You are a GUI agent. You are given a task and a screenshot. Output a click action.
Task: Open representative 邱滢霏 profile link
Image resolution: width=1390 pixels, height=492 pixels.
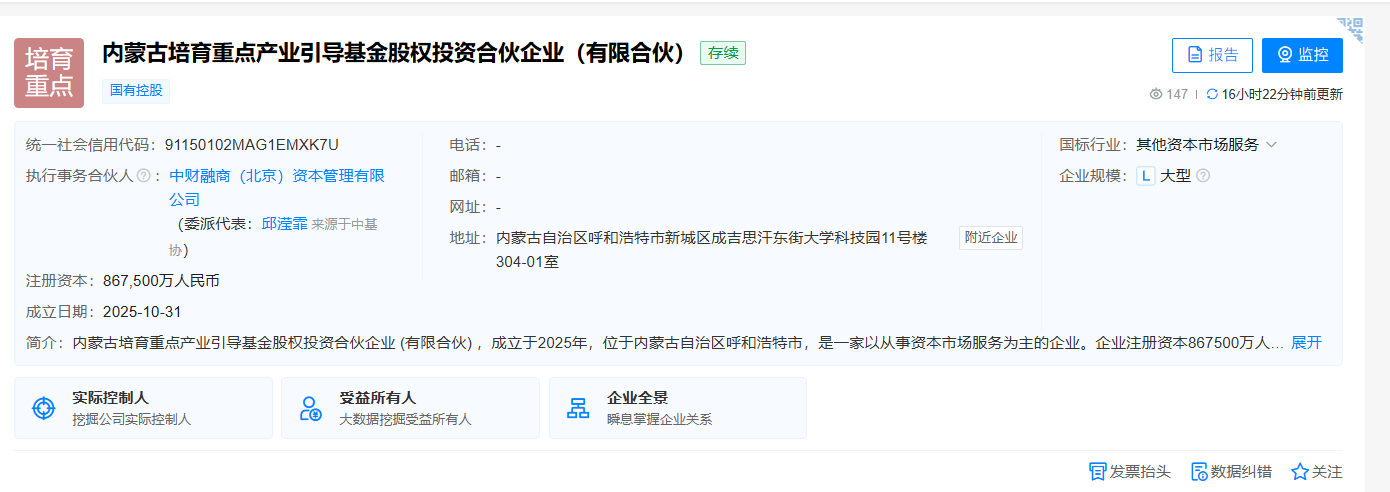284,224
